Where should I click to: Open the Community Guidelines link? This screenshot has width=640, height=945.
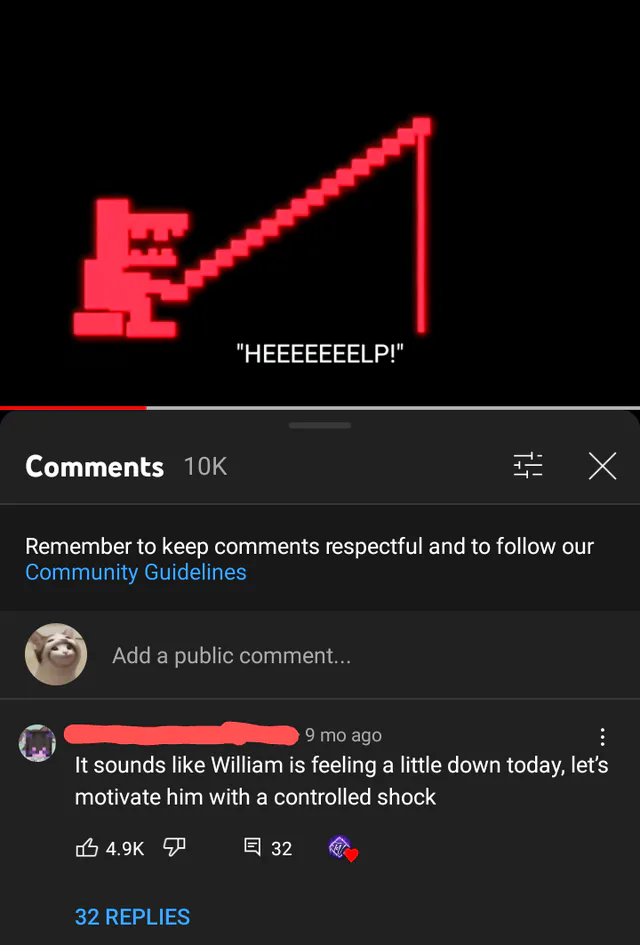coord(136,572)
